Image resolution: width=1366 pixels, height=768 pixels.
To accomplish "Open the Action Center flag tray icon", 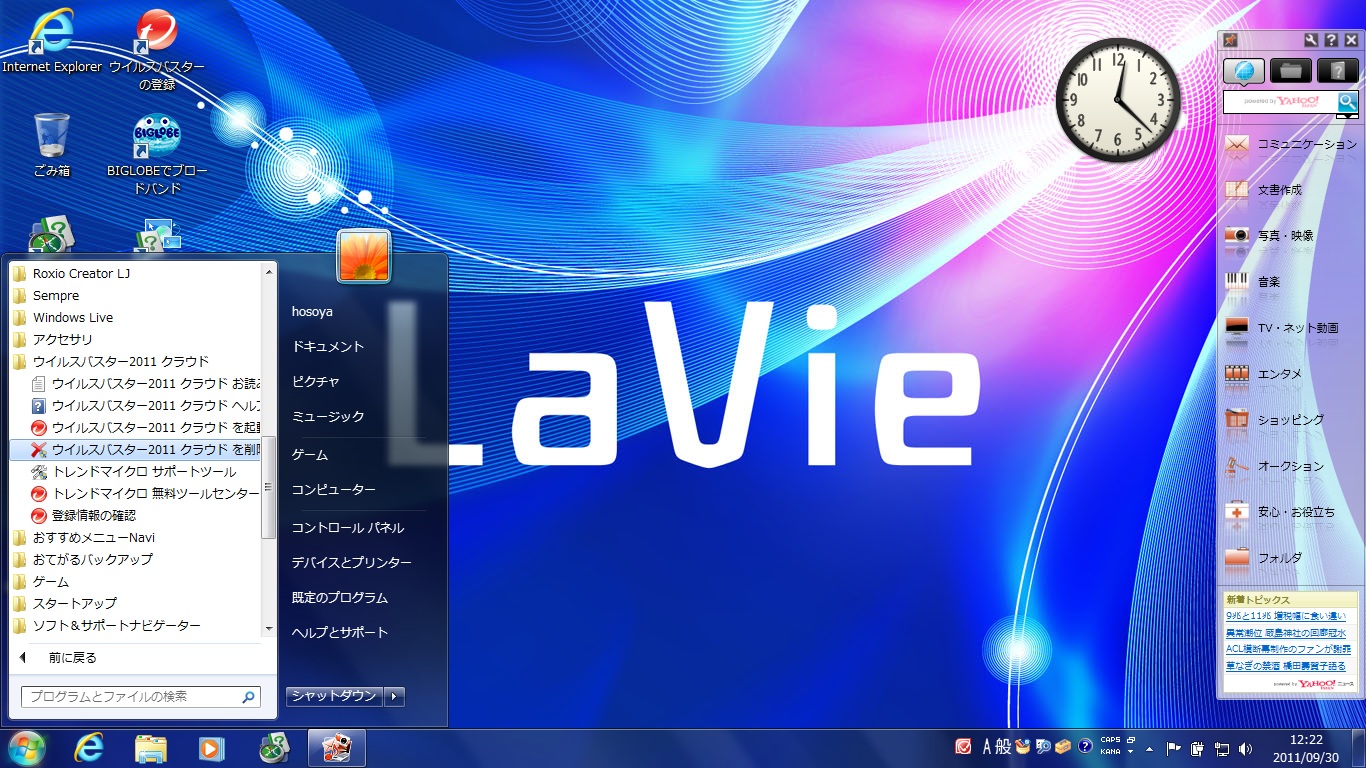I will (1174, 748).
